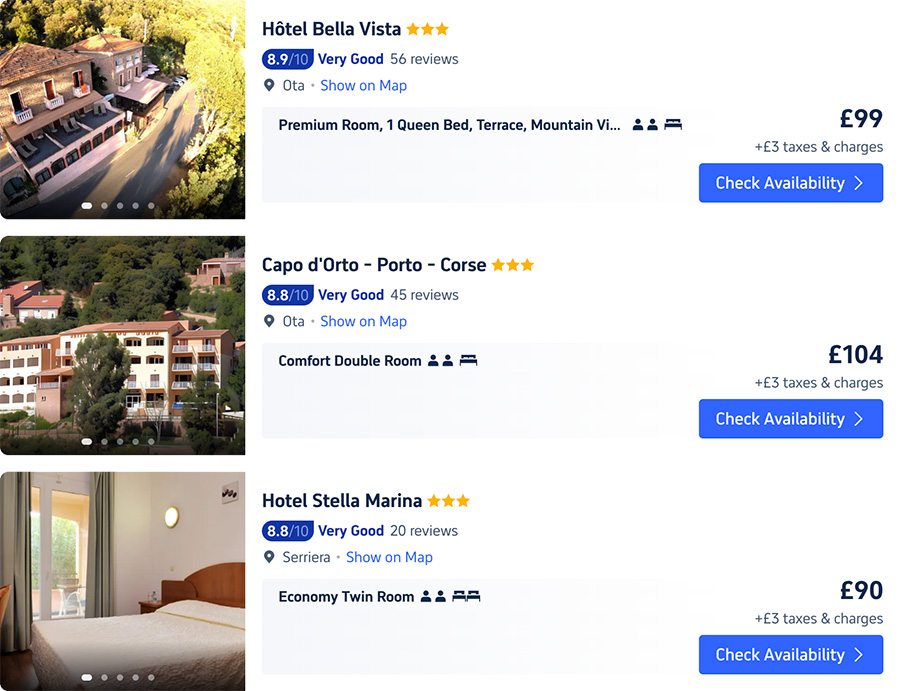Click the location pin icon beside Ota for Bella Vista
900x691 pixels.
pyautogui.click(x=270, y=85)
